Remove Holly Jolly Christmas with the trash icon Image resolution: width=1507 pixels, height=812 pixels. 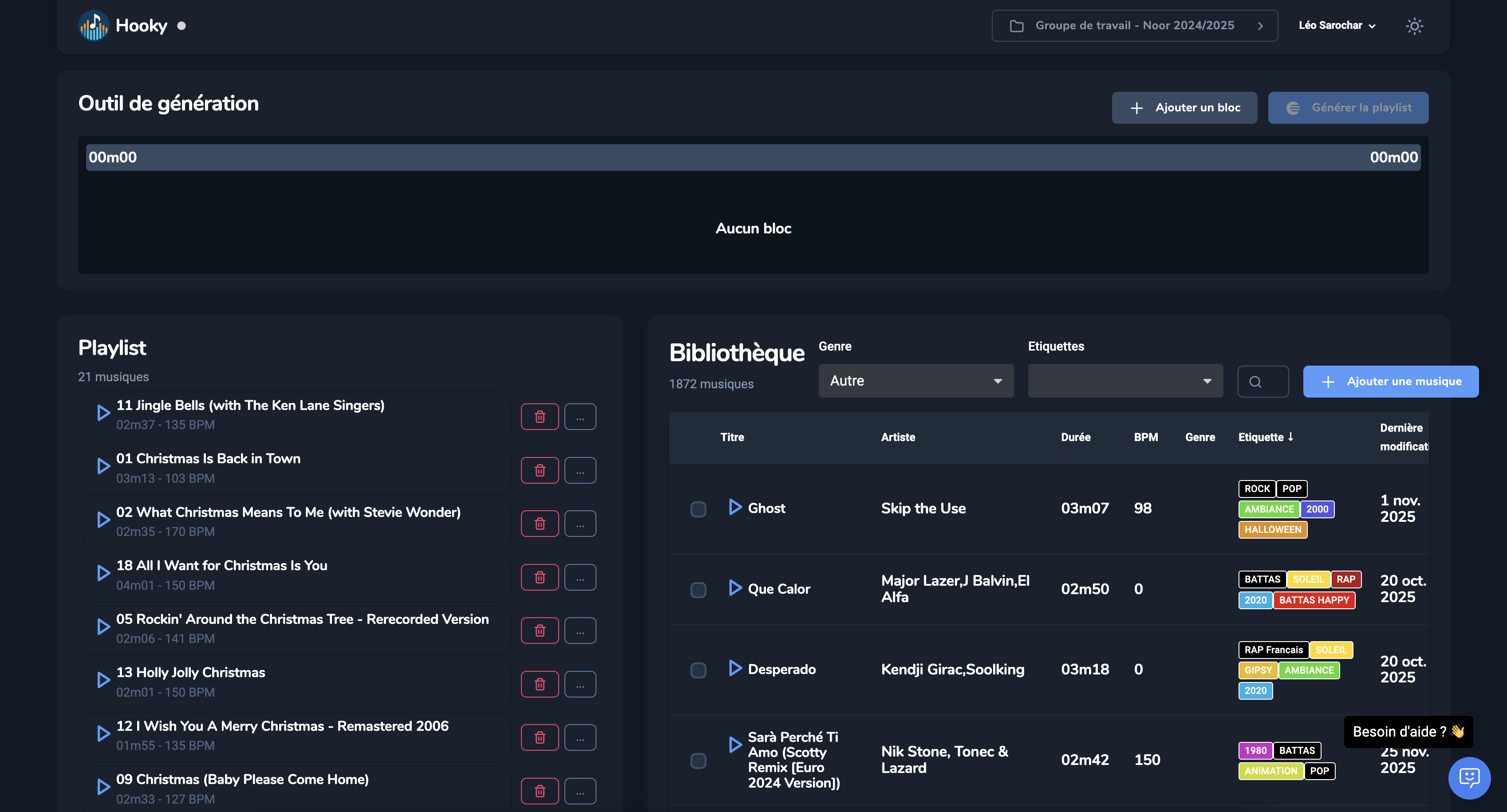click(539, 685)
